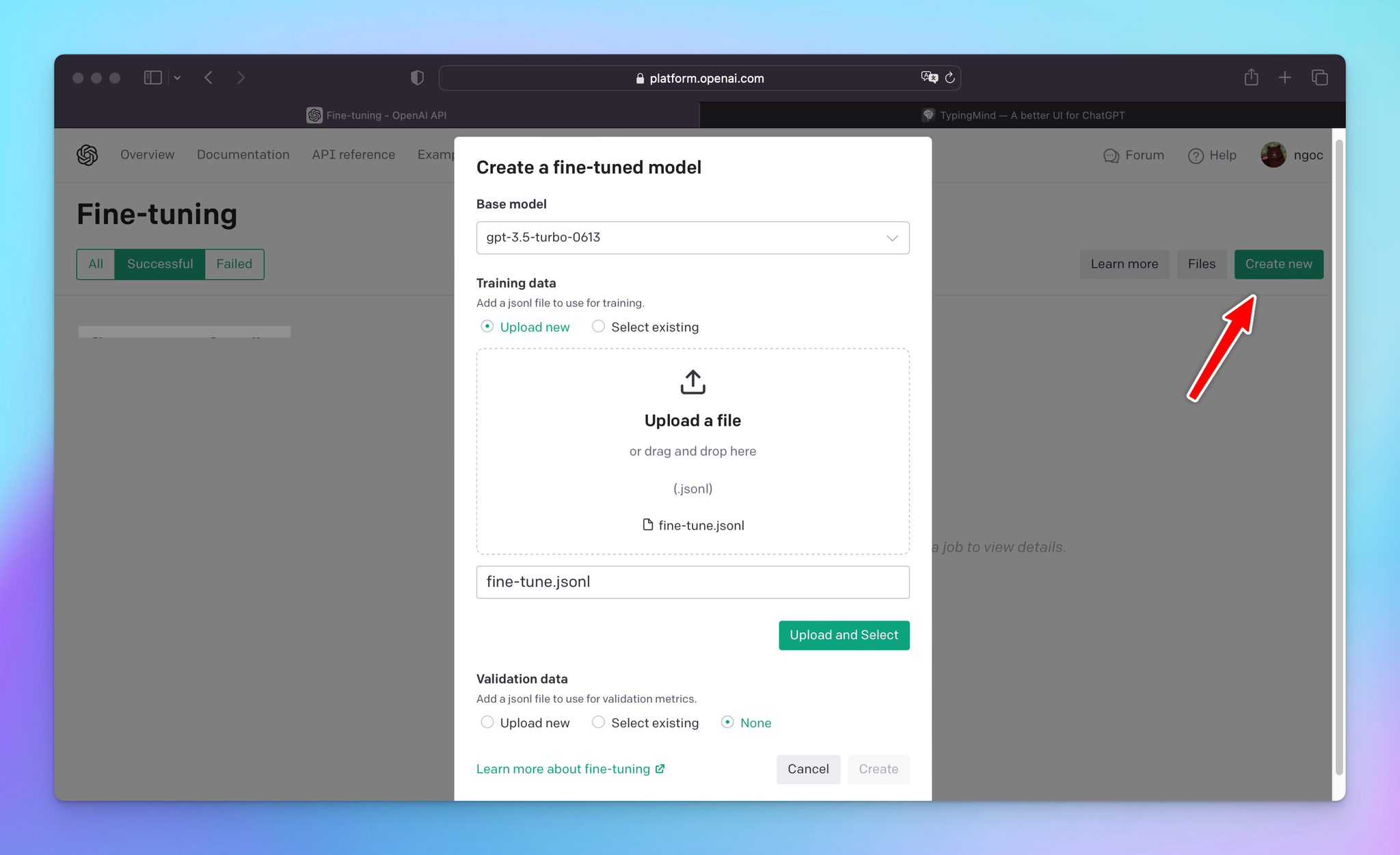This screenshot has height=855, width=1400.
Task: Click the Upload and Select button
Action: coord(844,636)
